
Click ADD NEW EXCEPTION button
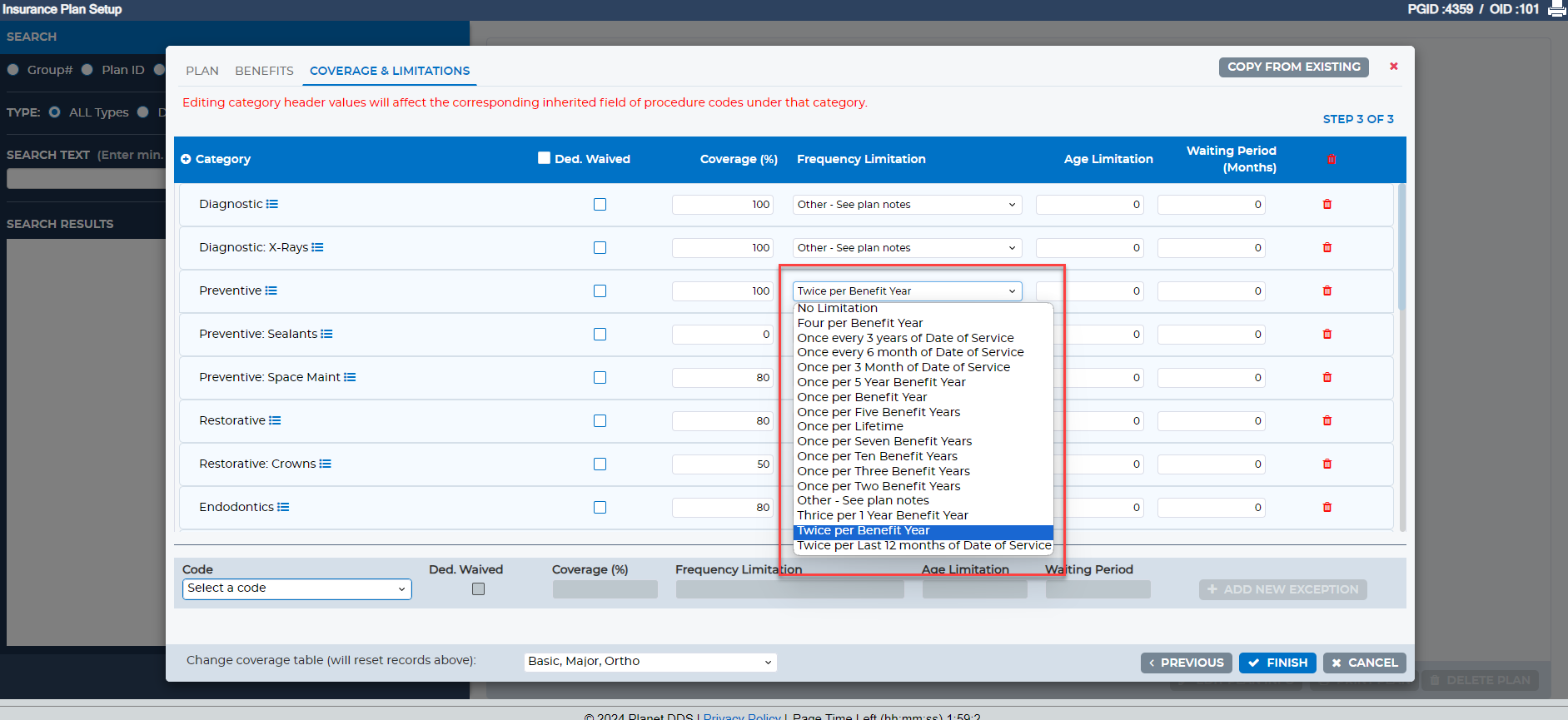pyautogui.click(x=1282, y=589)
